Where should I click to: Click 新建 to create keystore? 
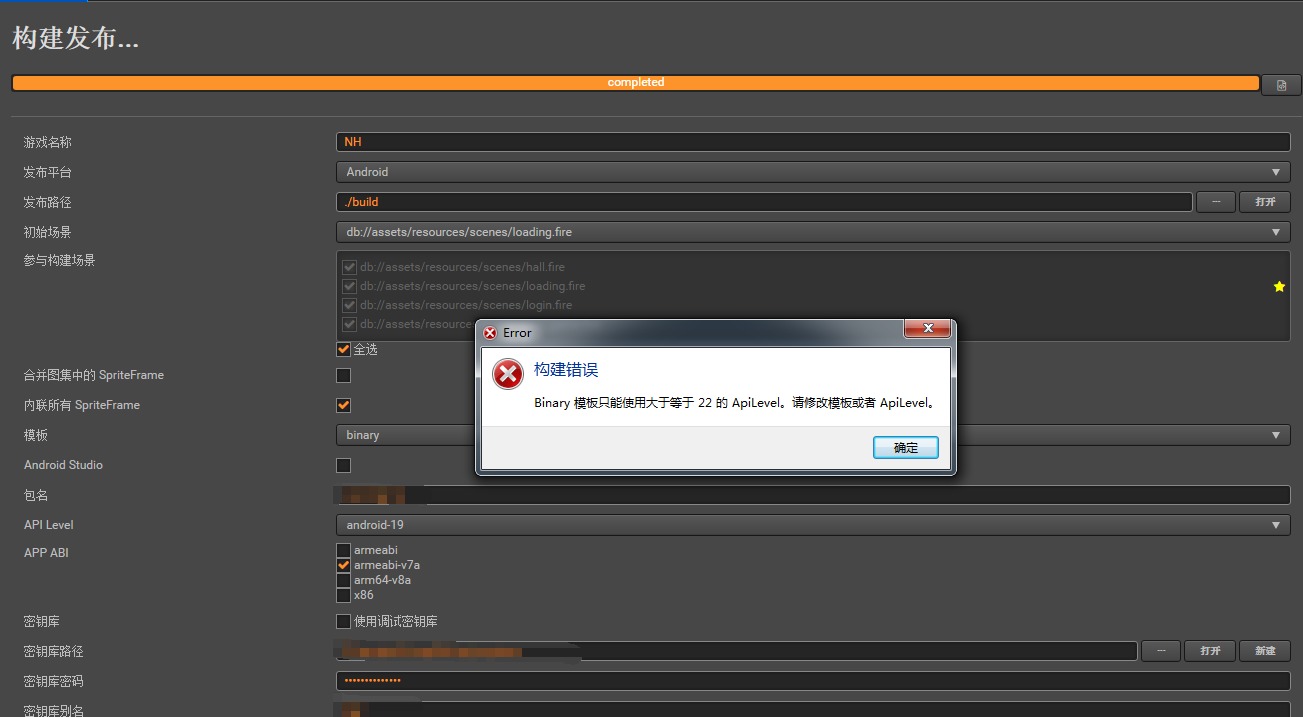coord(1265,651)
